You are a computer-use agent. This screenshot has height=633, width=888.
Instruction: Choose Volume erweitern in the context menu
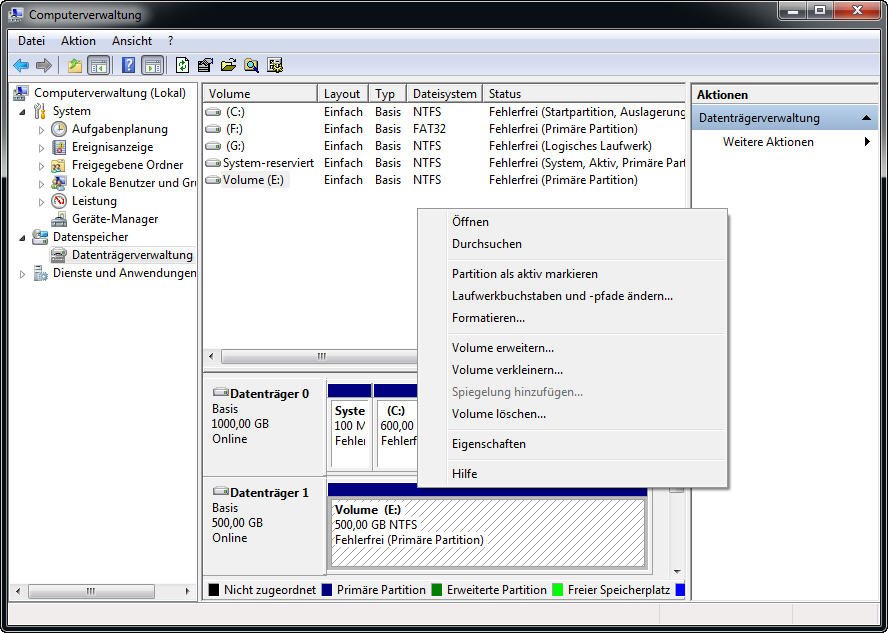(x=573, y=348)
